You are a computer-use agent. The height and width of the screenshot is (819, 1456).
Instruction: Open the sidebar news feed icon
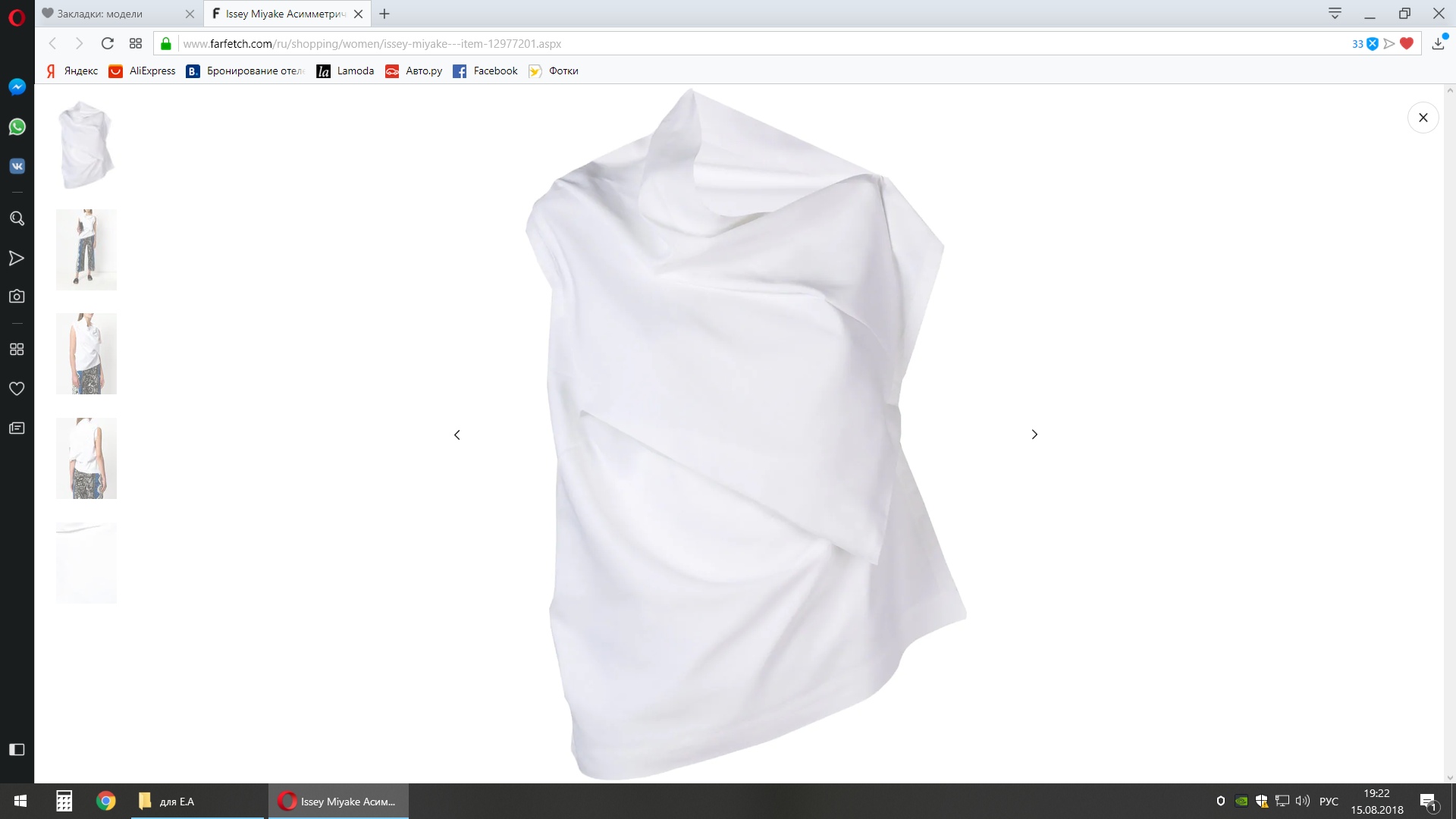(17, 428)
